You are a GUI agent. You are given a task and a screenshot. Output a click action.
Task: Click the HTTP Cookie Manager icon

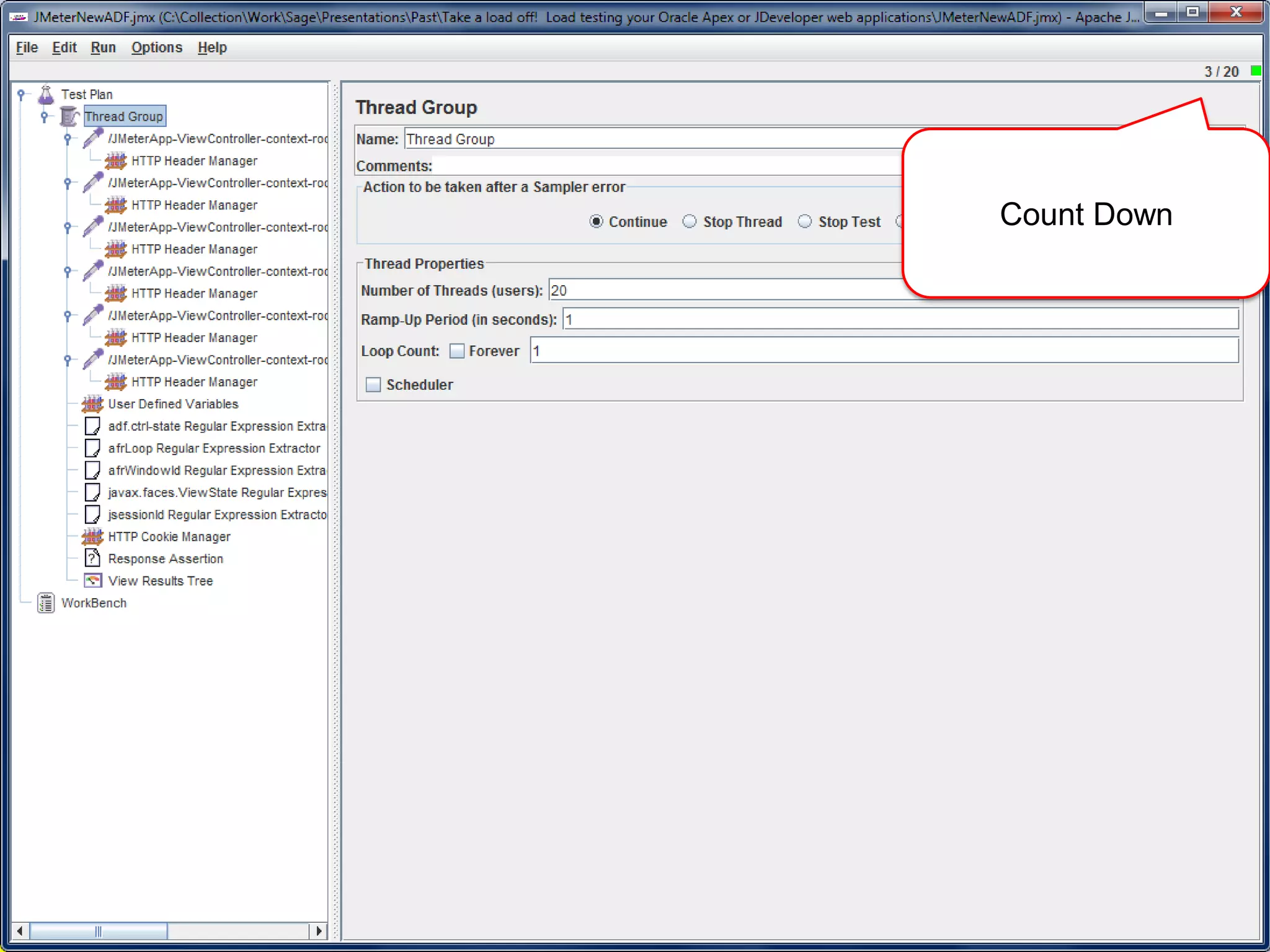pos(92,537)
